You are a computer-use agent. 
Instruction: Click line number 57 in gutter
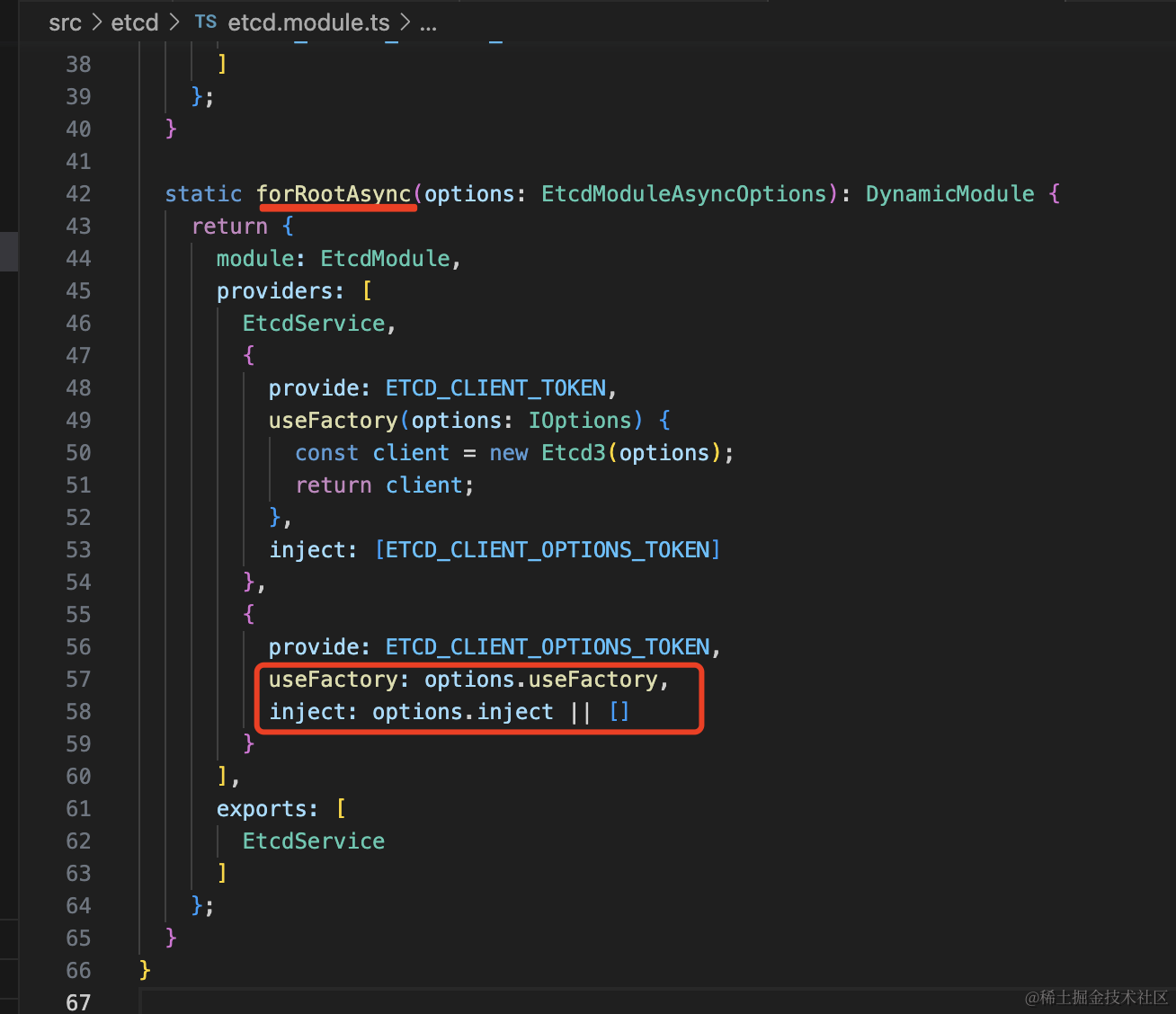tap(78, 680)
